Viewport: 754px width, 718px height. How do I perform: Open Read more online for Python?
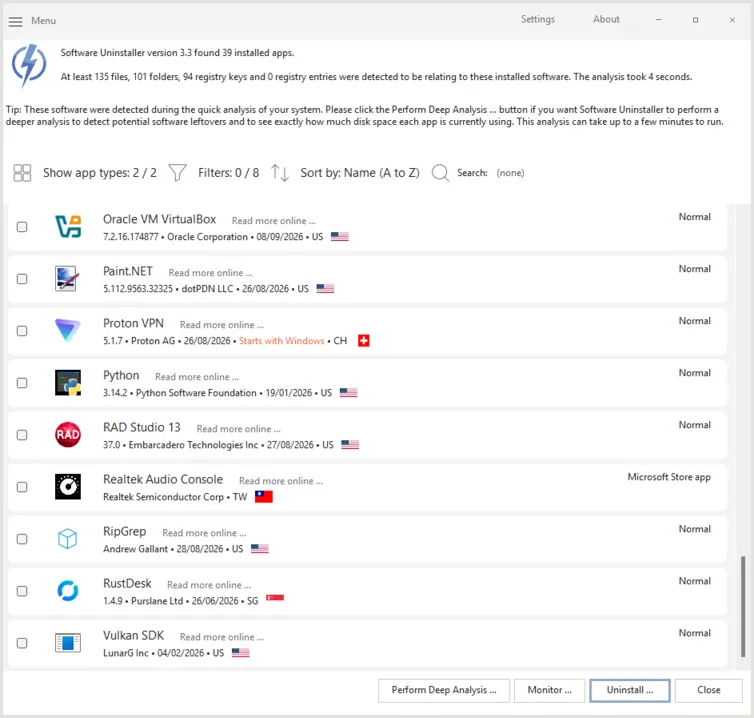click(x=197, y=377)
